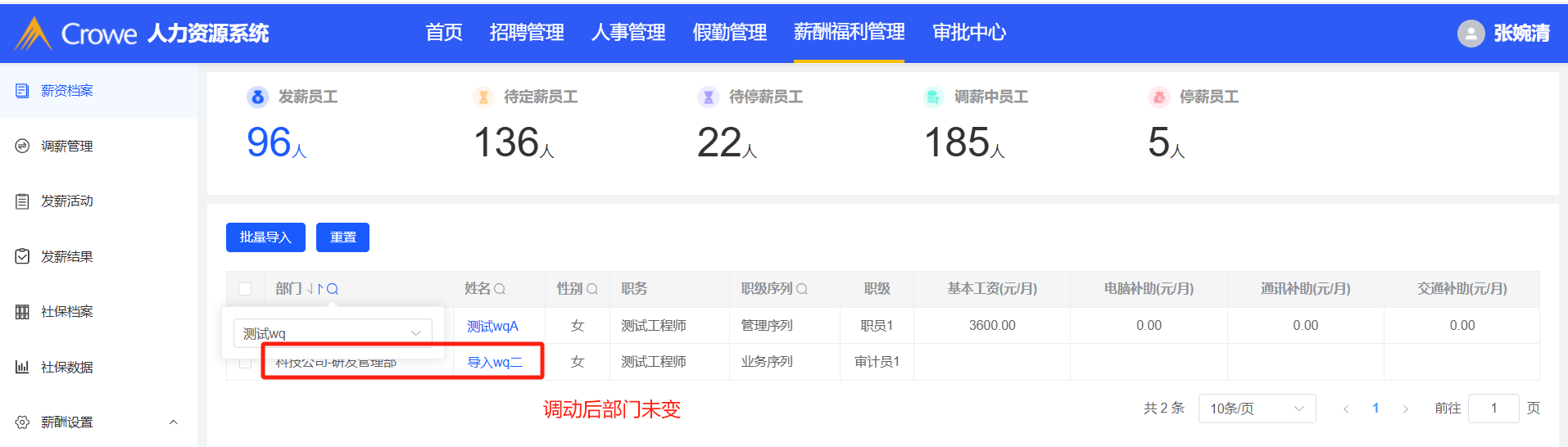
Task: Click the 发薪活动 sidebar icon
Action: [22, 201]
